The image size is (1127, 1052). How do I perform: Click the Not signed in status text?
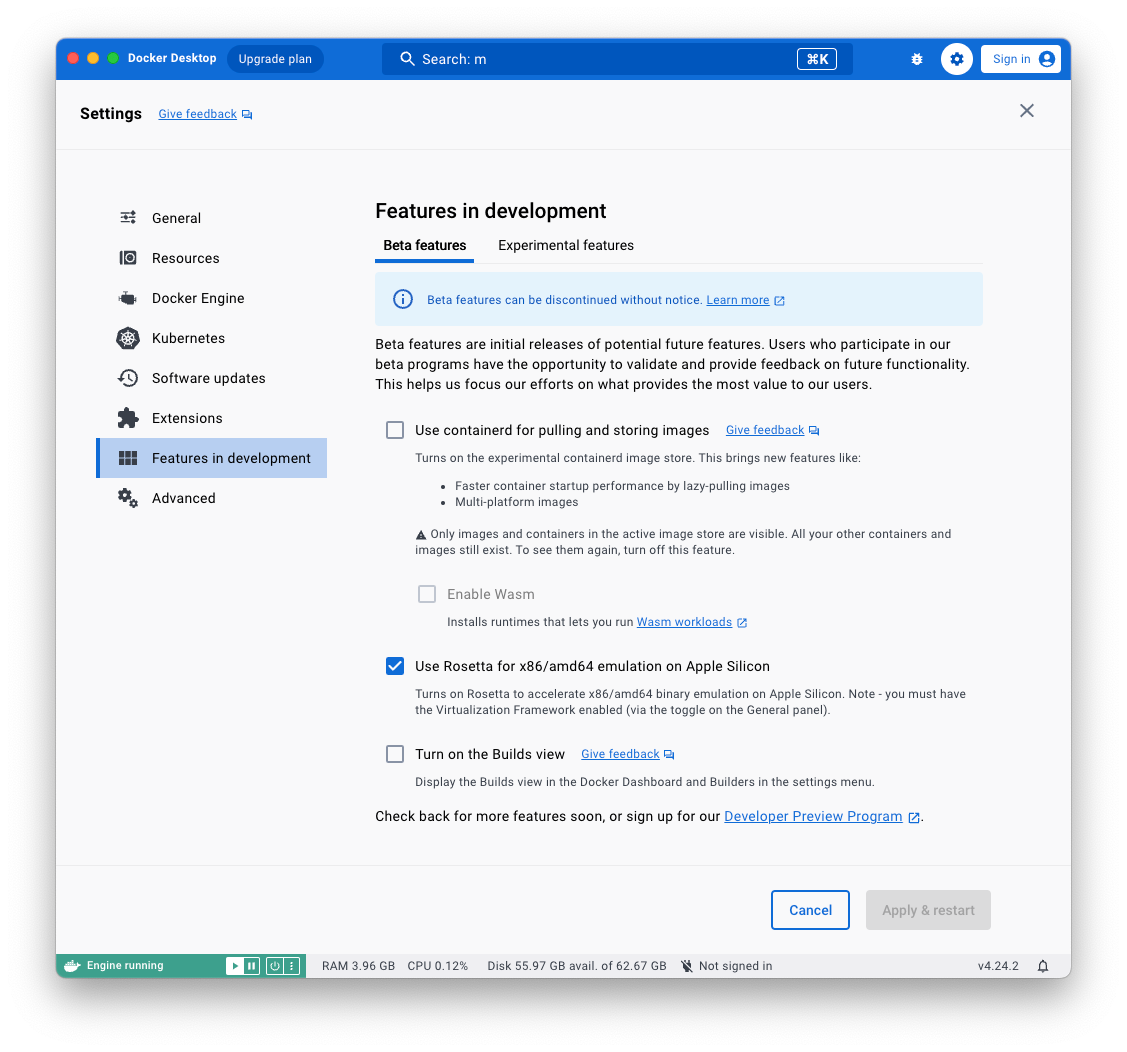(x=735, y=966)
